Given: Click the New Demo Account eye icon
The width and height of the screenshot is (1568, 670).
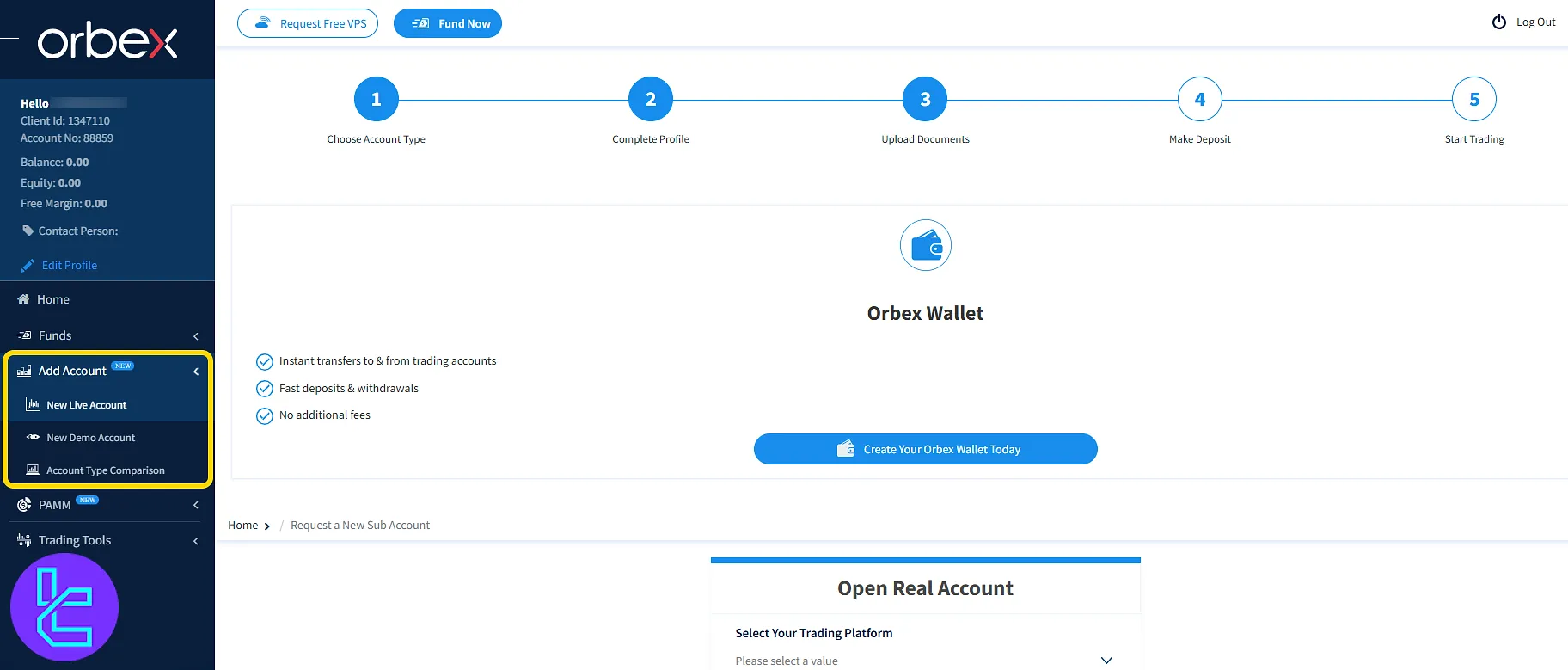Looking at the screenshot, I should click(33, 437).
